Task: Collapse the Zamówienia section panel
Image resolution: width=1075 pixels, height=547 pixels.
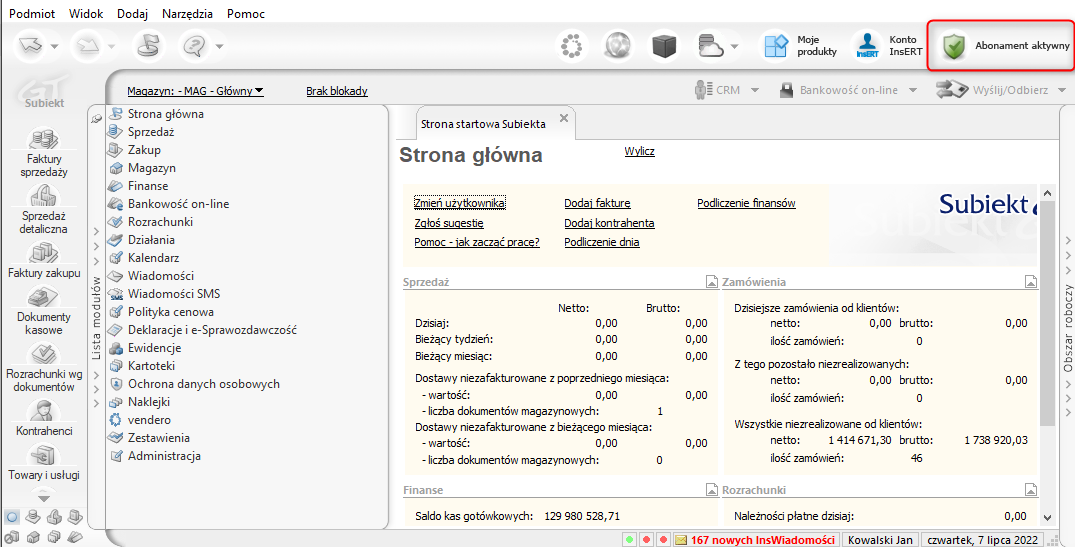Action: tap(1030, 282)
